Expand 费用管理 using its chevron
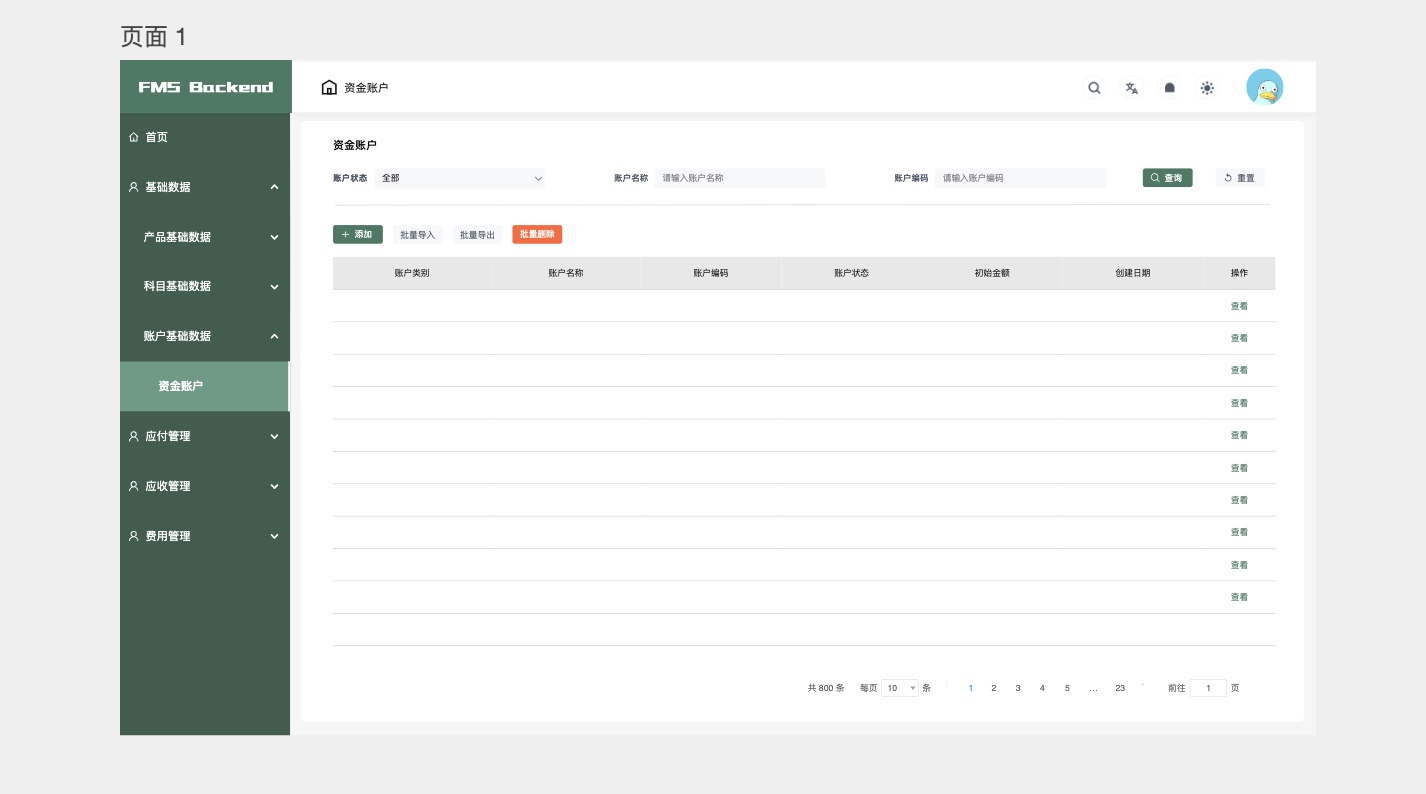Image resolution: width=1426 pixels, height=794 pixels. tap(274, 536)
